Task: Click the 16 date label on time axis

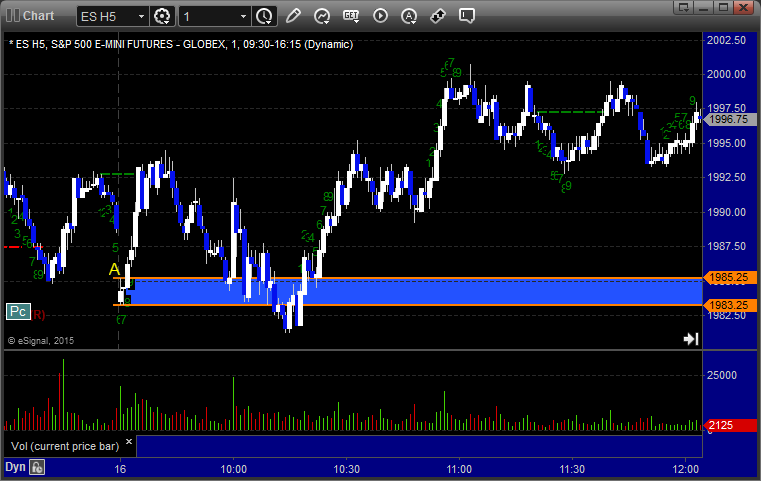Action: pos(120,469)
